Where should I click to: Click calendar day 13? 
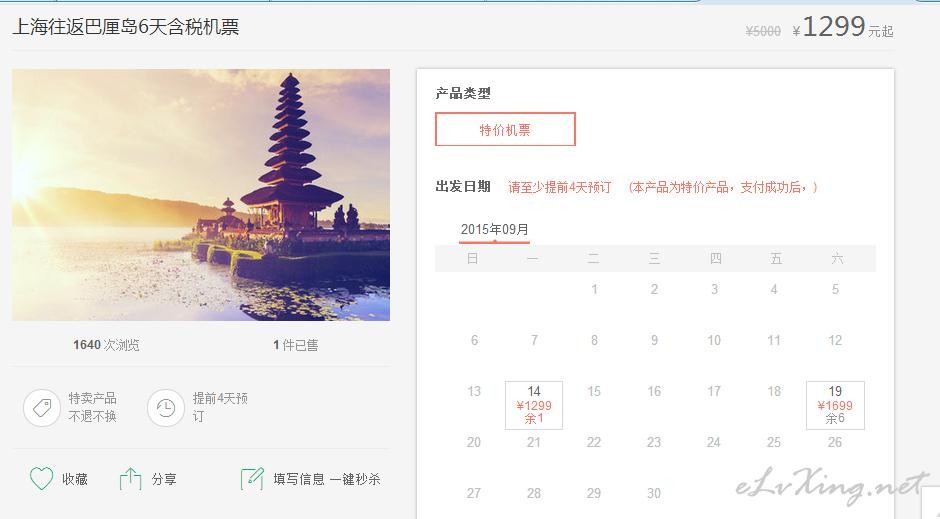474,391
